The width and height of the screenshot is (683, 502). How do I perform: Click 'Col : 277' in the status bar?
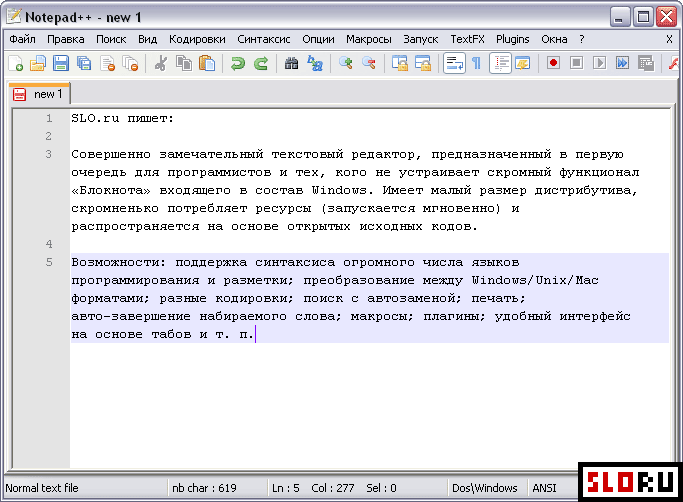coord(332,488)
